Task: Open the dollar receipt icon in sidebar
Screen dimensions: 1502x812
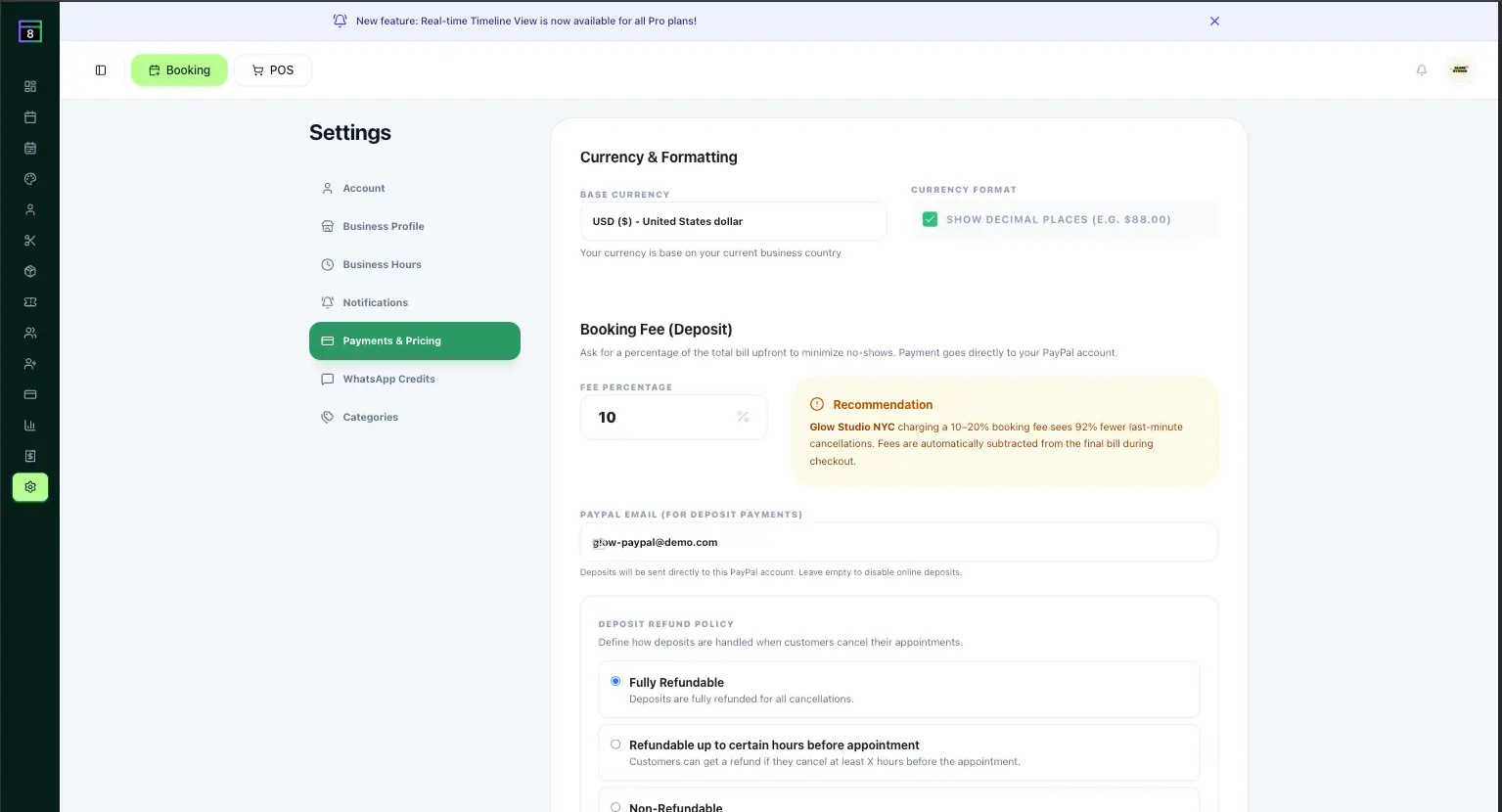Action: click(x=30, y=456)
